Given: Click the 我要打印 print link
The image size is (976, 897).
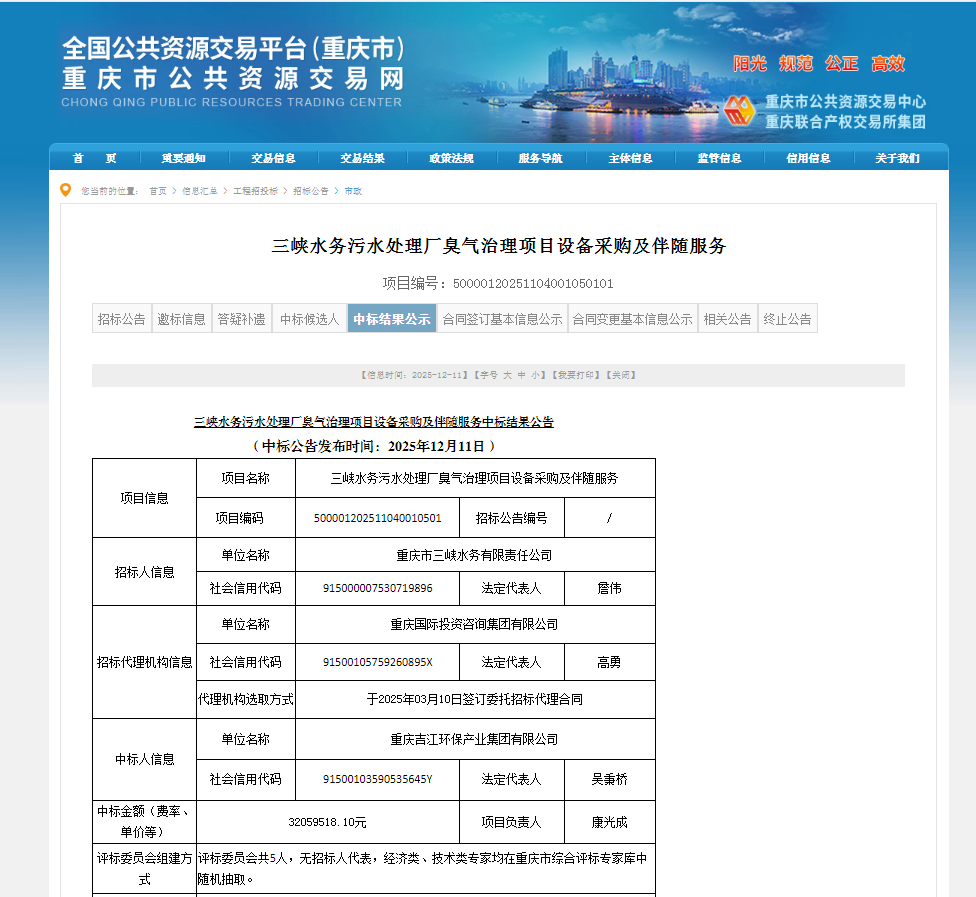Looking at the screenshot, I should point(576,375).
